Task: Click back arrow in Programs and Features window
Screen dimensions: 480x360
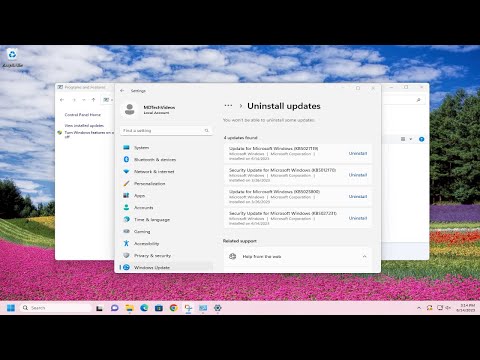Action: 62,100
